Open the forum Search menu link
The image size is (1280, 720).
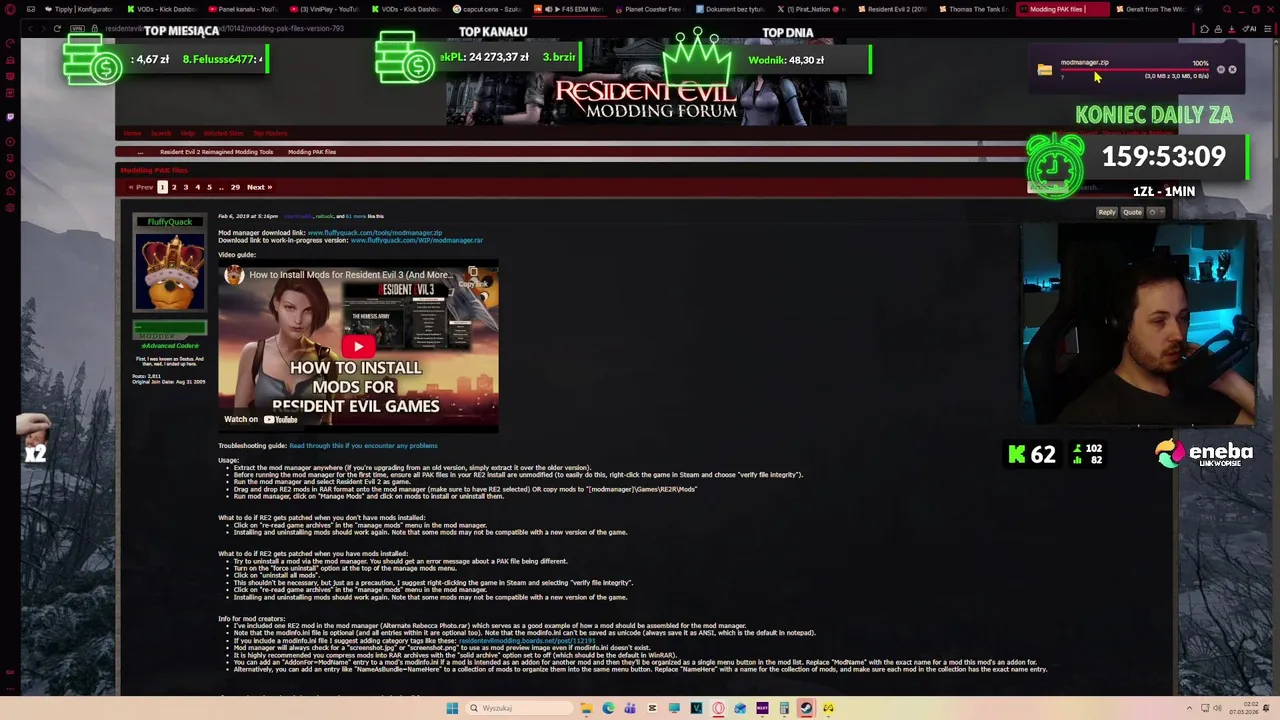click(161, 133)
